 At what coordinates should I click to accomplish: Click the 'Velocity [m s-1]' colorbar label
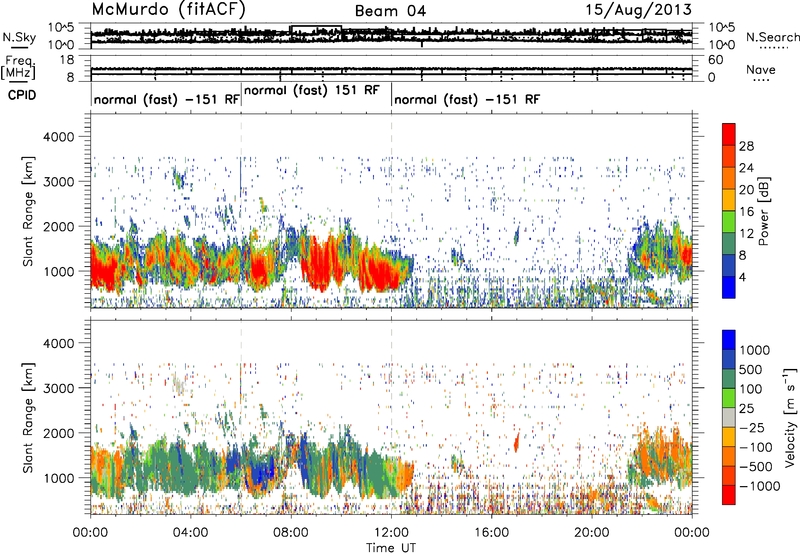(790, 417)
